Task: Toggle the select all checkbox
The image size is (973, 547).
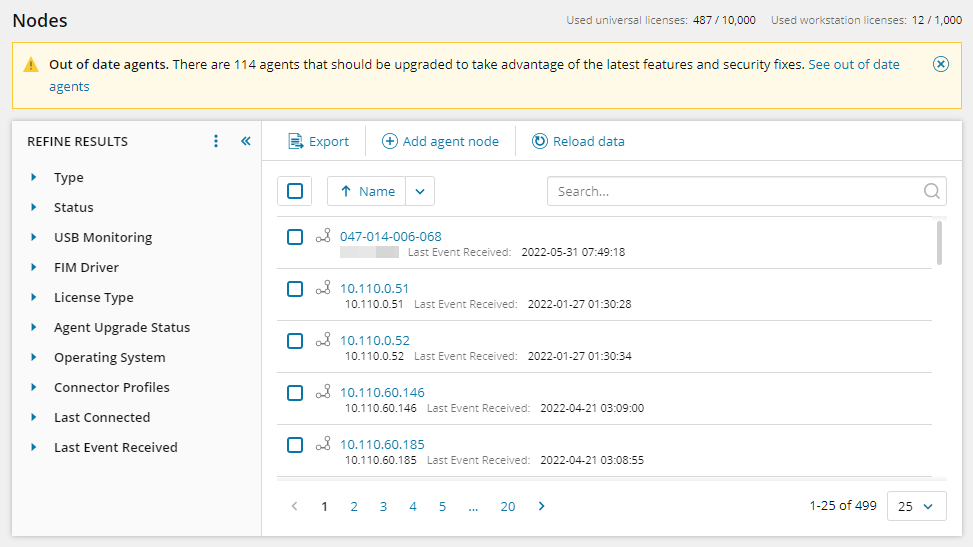Action: point(295,191)
